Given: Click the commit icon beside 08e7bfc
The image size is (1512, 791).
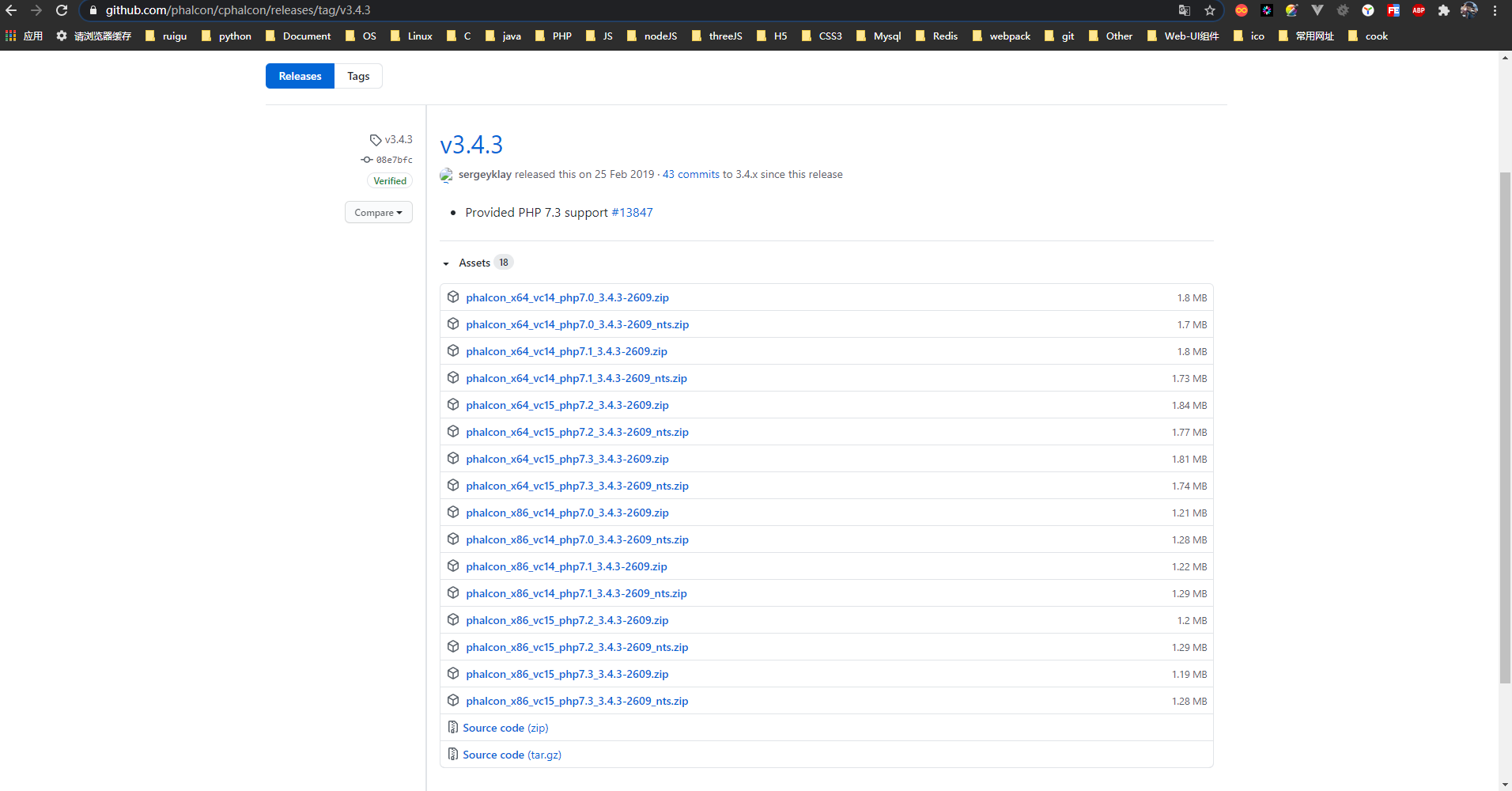Looking at the screenshot, I should [x=367, y=160].
